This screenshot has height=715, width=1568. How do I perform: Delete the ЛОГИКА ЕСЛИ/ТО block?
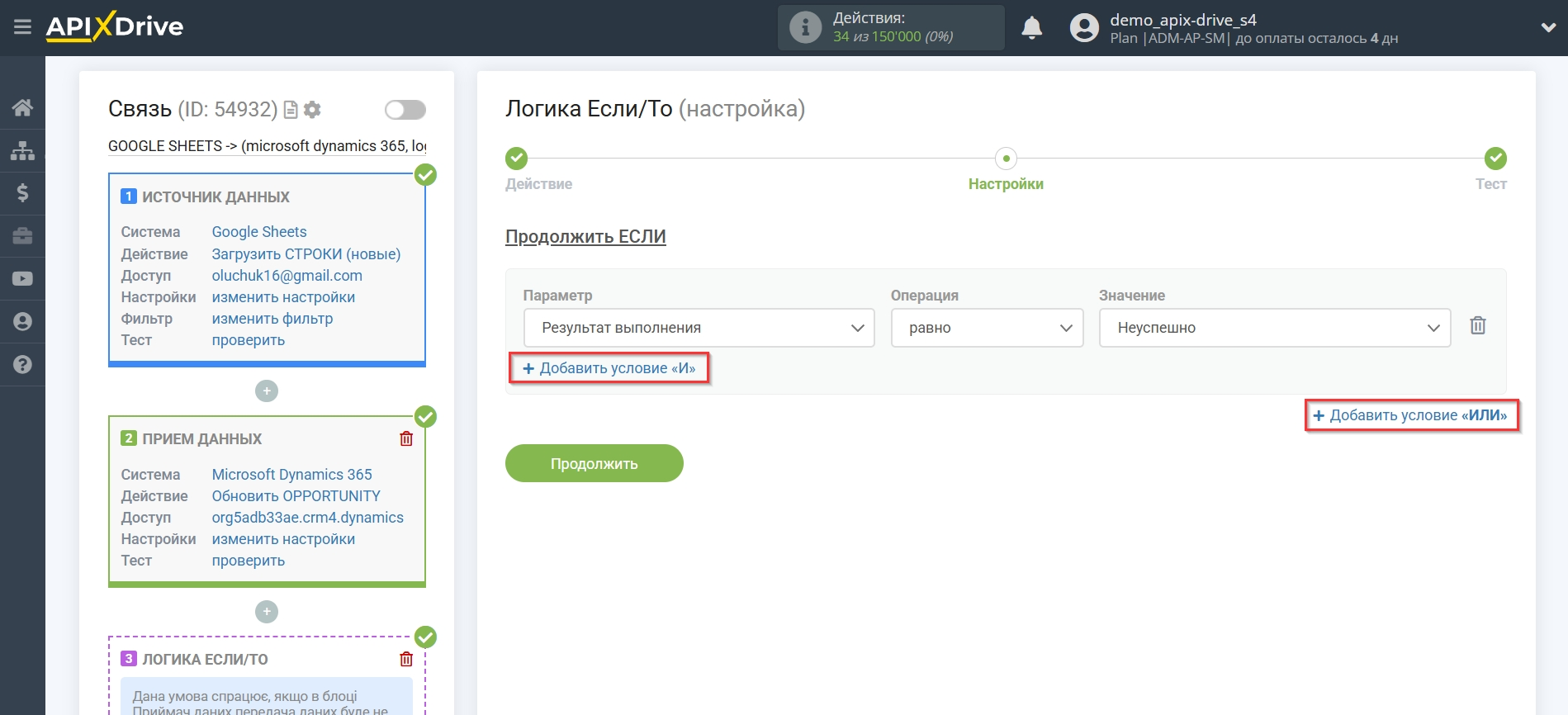point(406,659)
